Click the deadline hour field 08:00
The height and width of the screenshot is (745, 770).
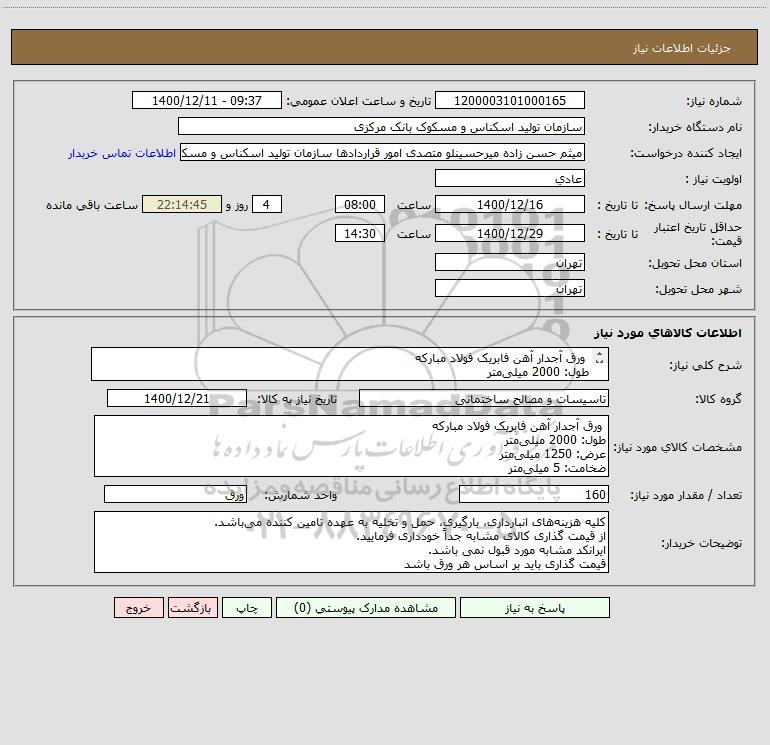(x=359, y=204)
